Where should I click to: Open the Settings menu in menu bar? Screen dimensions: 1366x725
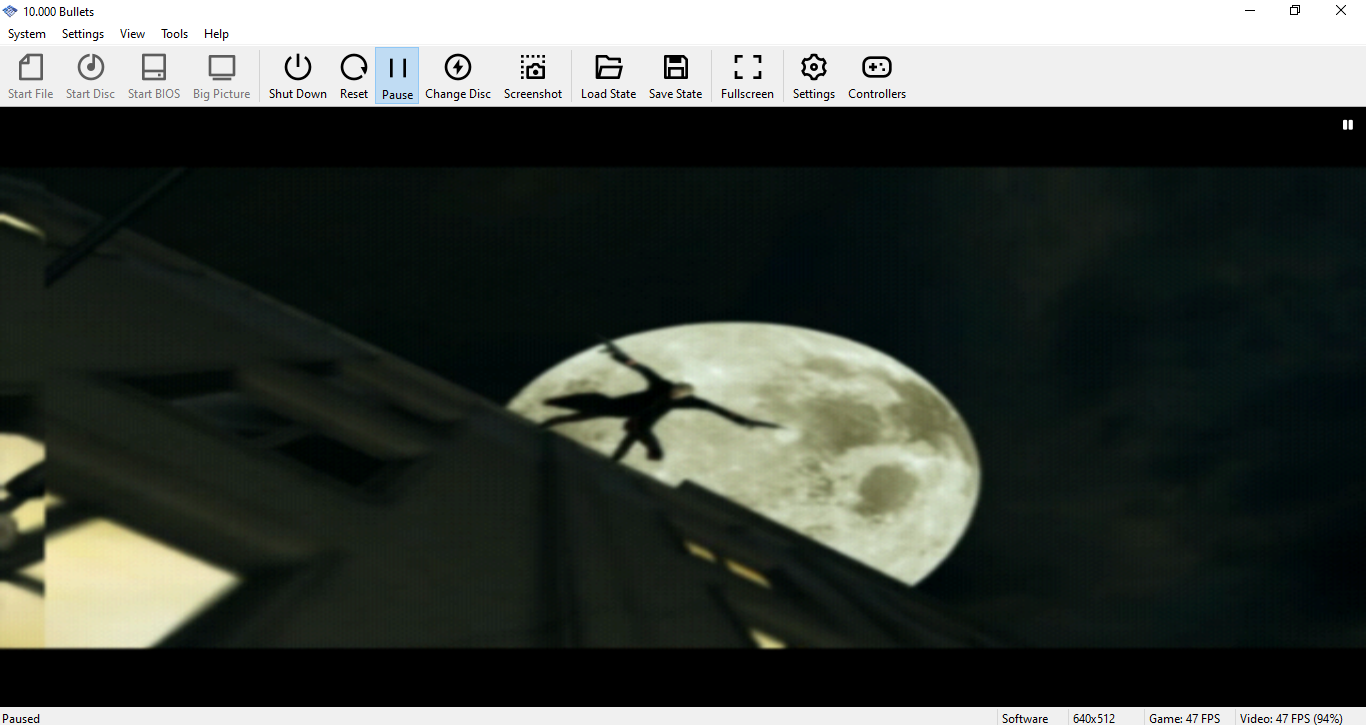[x=83, y=34]
